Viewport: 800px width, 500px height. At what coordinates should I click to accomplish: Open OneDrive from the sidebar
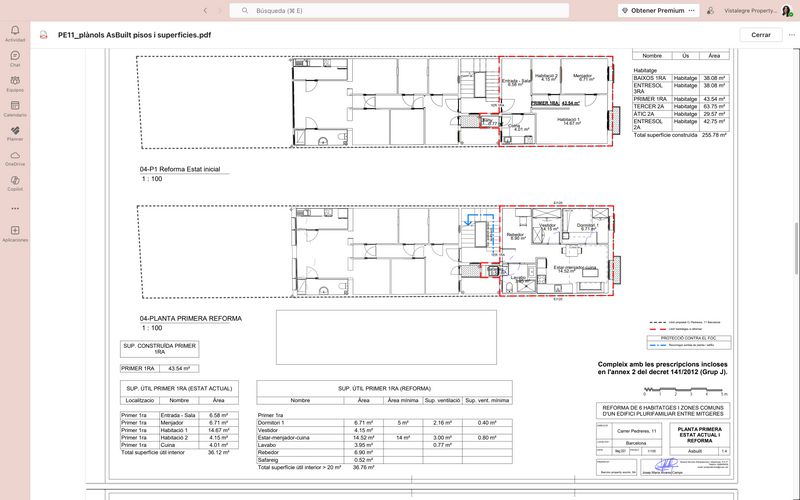14,158
